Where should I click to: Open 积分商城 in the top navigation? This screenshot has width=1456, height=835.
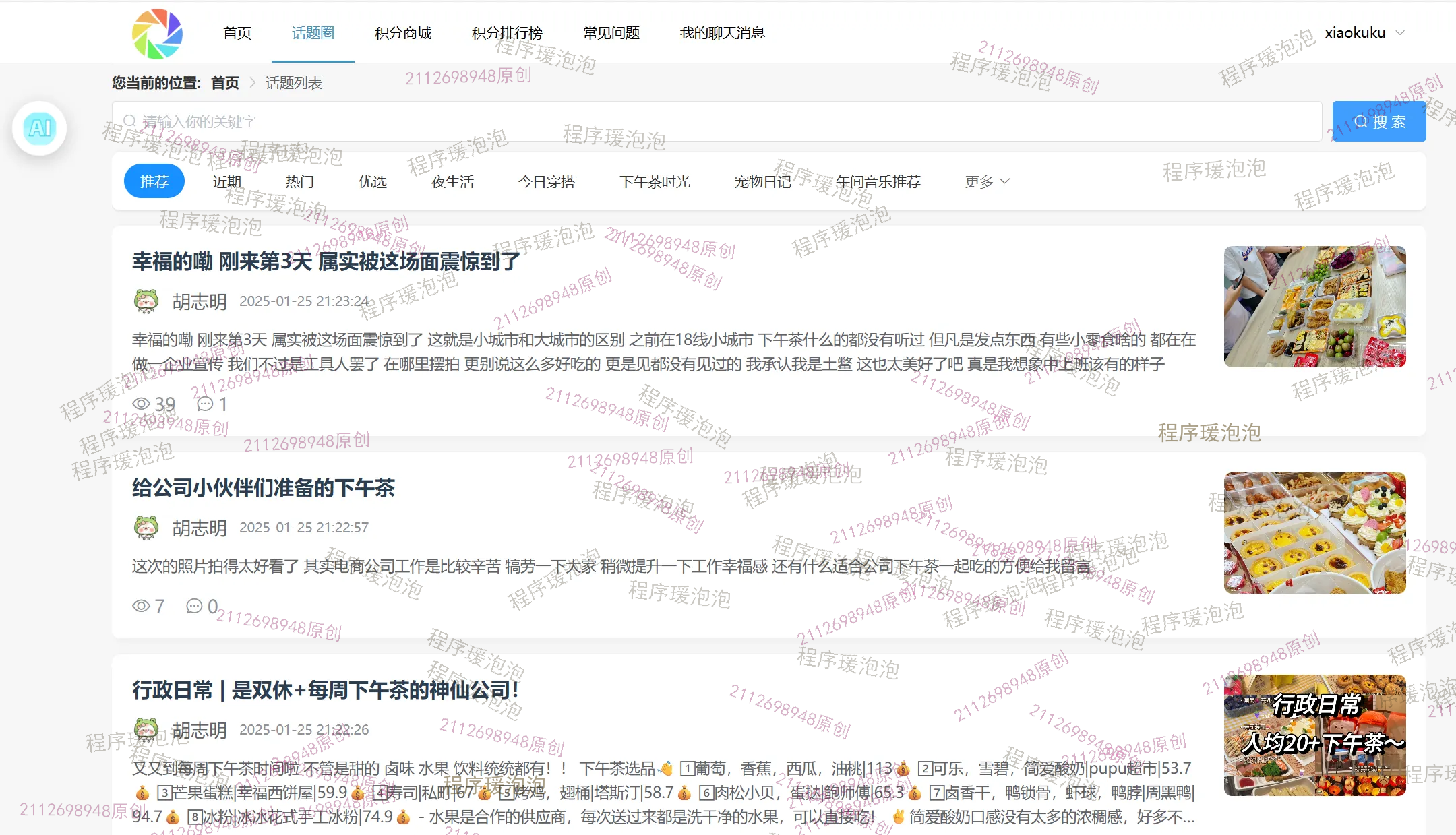[403, 33]
